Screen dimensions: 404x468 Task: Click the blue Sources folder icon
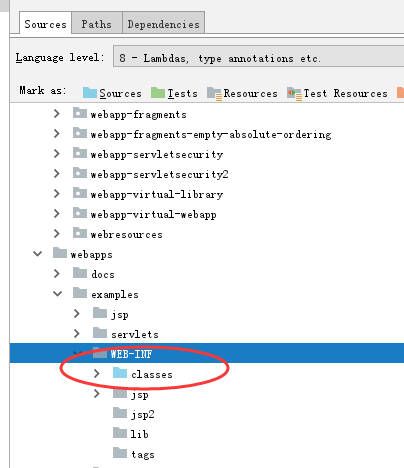90,92
